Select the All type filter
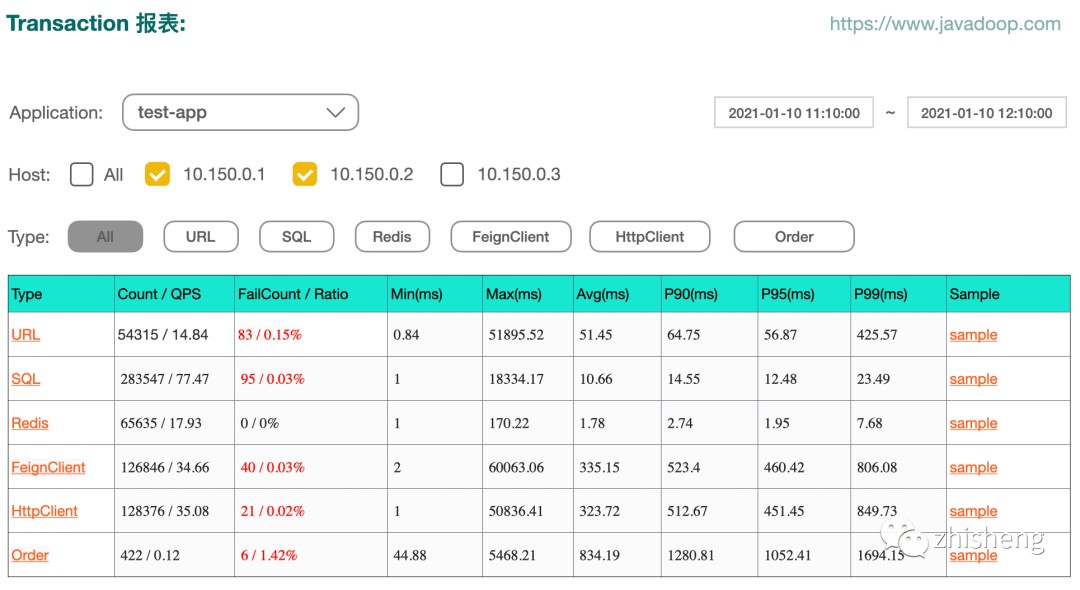Image resolution: width=1080 pixels, height=590 pixels. [105, 237]
